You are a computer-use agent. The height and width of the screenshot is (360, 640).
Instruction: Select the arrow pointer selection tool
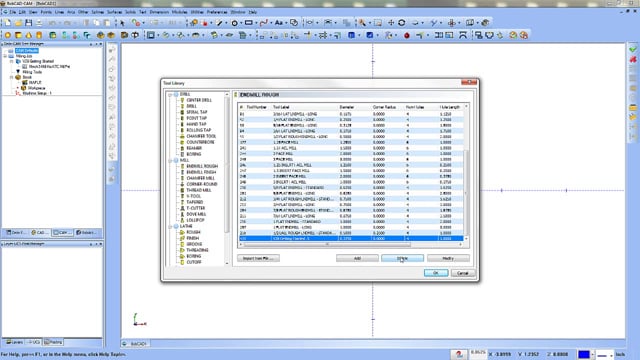coord(122,23)
